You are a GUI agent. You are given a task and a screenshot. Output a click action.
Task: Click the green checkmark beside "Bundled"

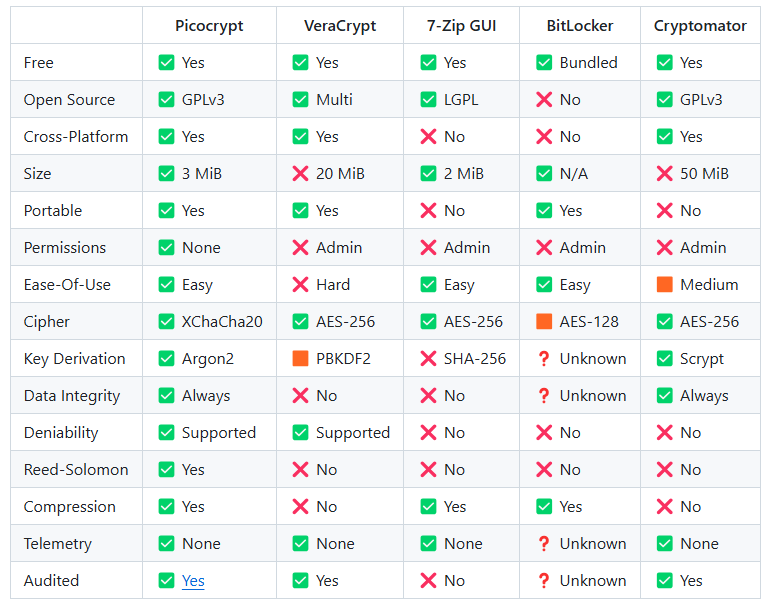pyautogui.click(x=544, y=63)
